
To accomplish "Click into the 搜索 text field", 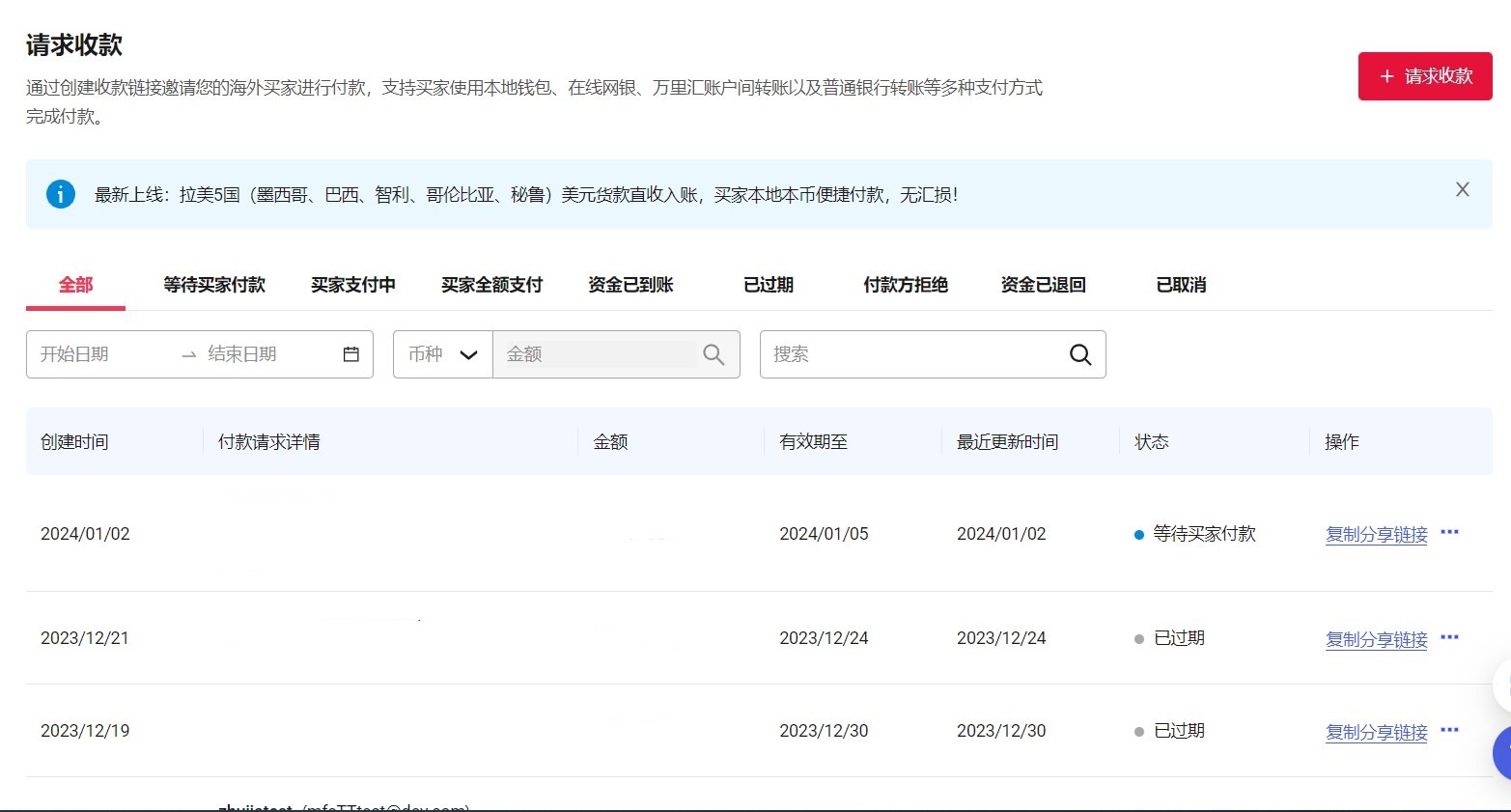I will (908, 354).
